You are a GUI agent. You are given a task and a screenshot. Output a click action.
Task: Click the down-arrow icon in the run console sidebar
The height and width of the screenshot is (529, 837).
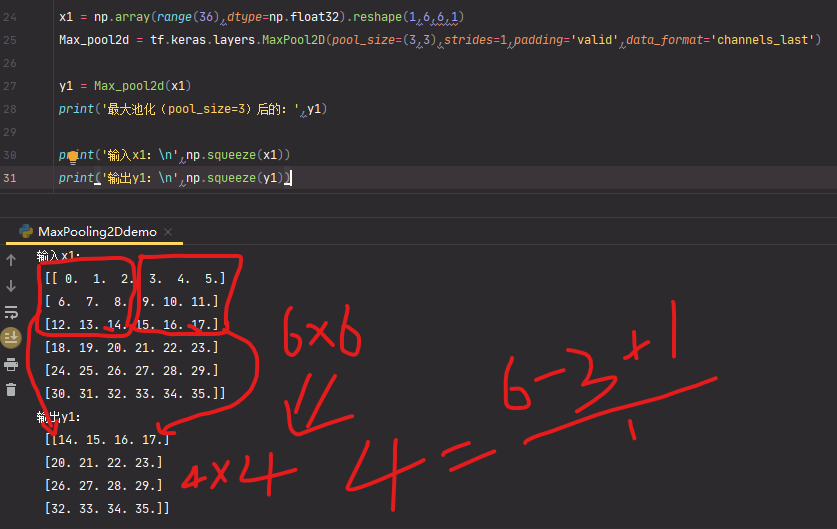pyautogui.click(x=11, y=286)
